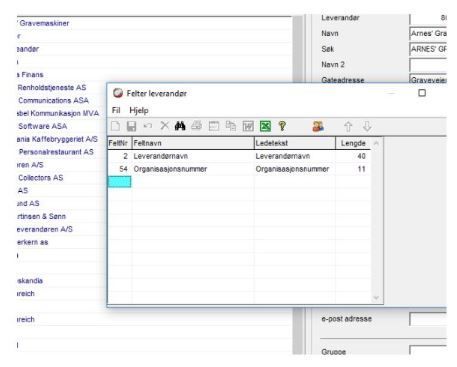This screenshot has height=367, width=457.
Task: Open the Fil menu
Action: click(x=116, y=110)
